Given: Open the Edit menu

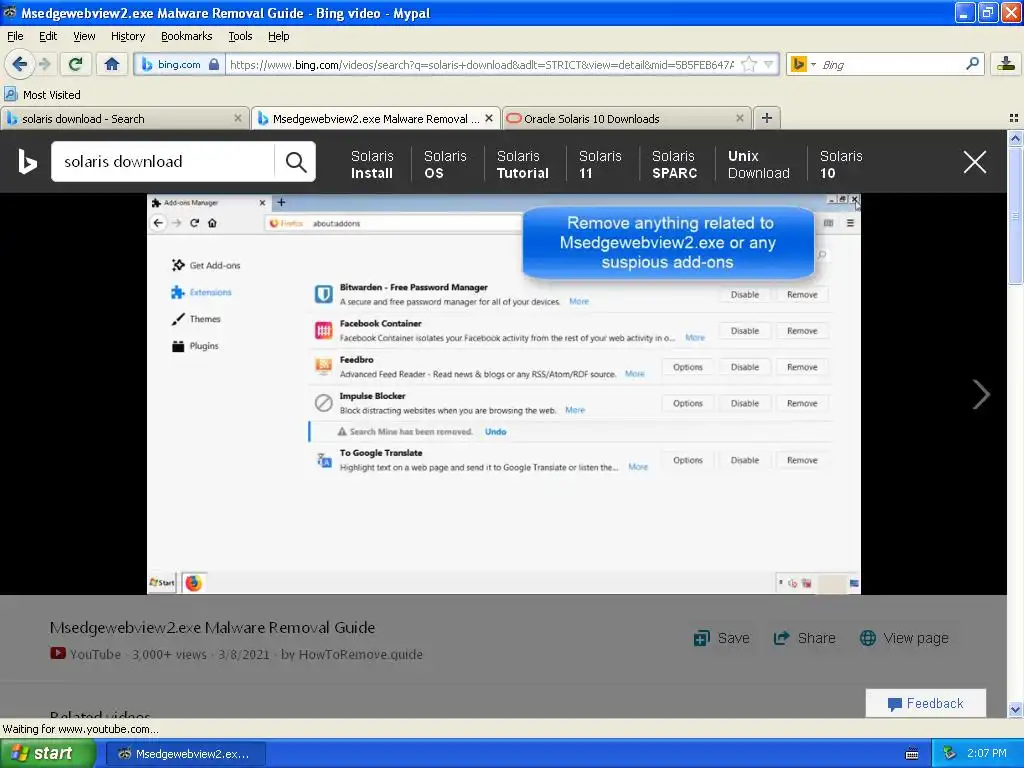Looking at the screenshot, I should click(x=48, y=36).
